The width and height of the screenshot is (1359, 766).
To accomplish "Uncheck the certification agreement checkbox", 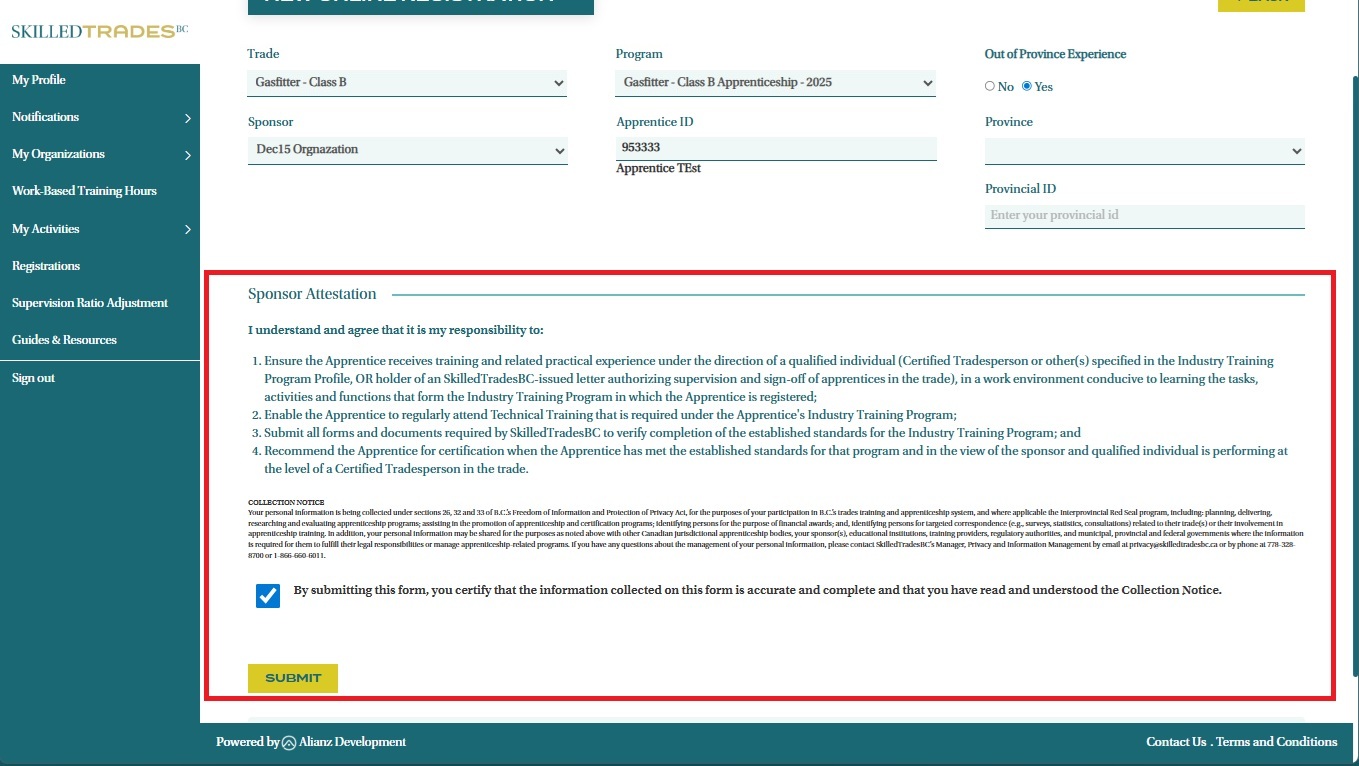I will pyautogui.click(x=268, y=596).
